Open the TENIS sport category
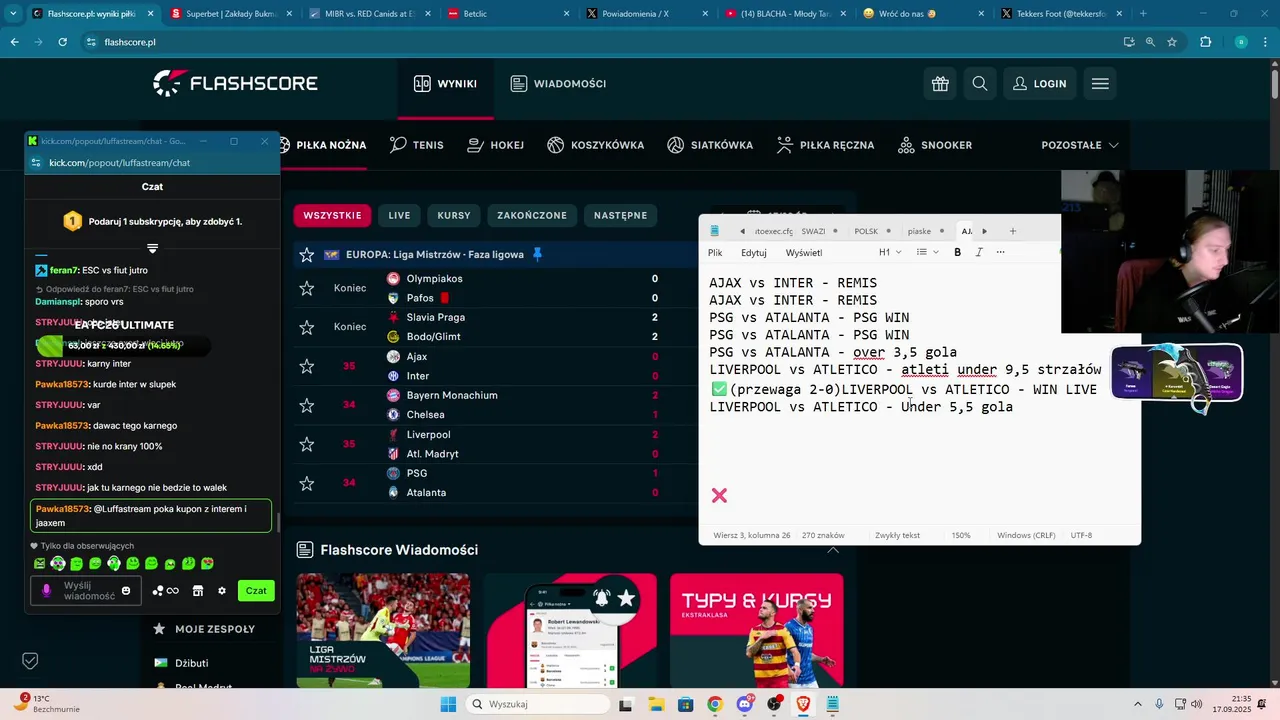This screenshot has height=720, width=1280. [x=417, y=145]
